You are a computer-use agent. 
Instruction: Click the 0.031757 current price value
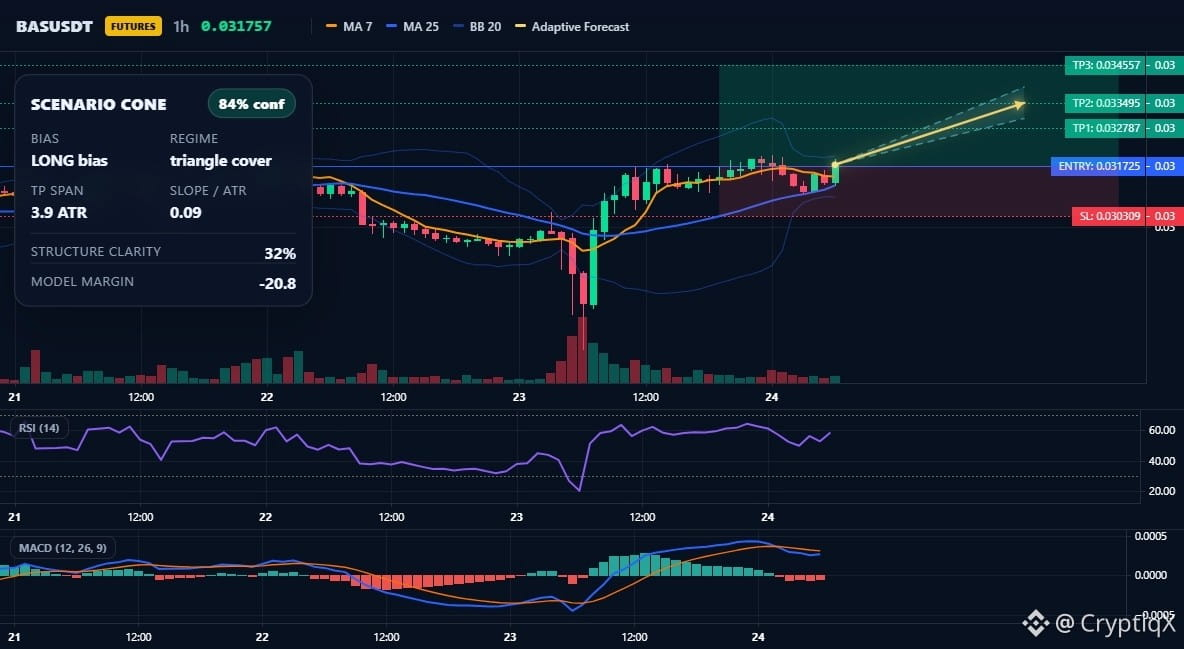coord(236,26)
